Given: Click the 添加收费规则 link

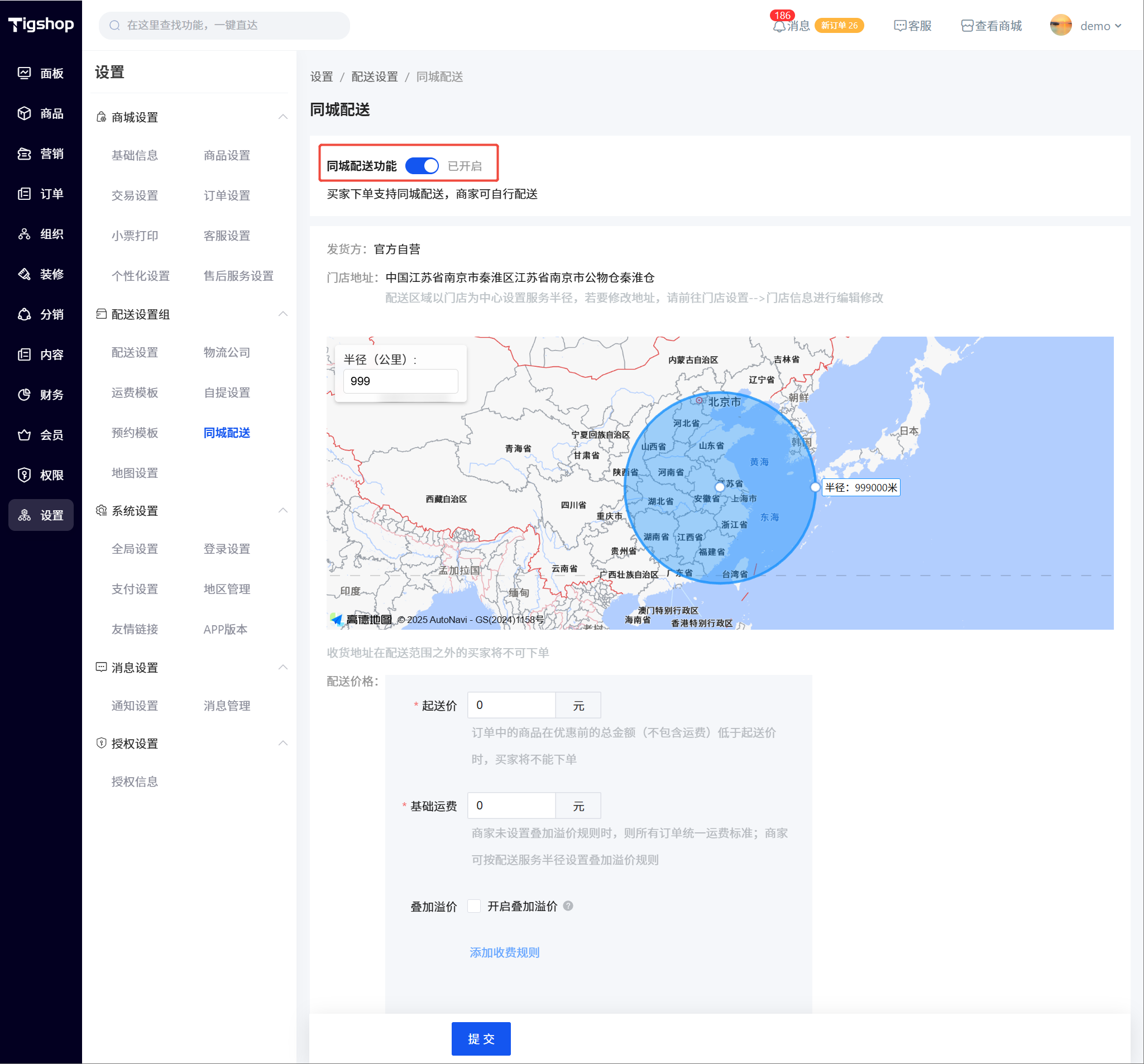Looking at the screenshot, I should (x=504, y=952).
